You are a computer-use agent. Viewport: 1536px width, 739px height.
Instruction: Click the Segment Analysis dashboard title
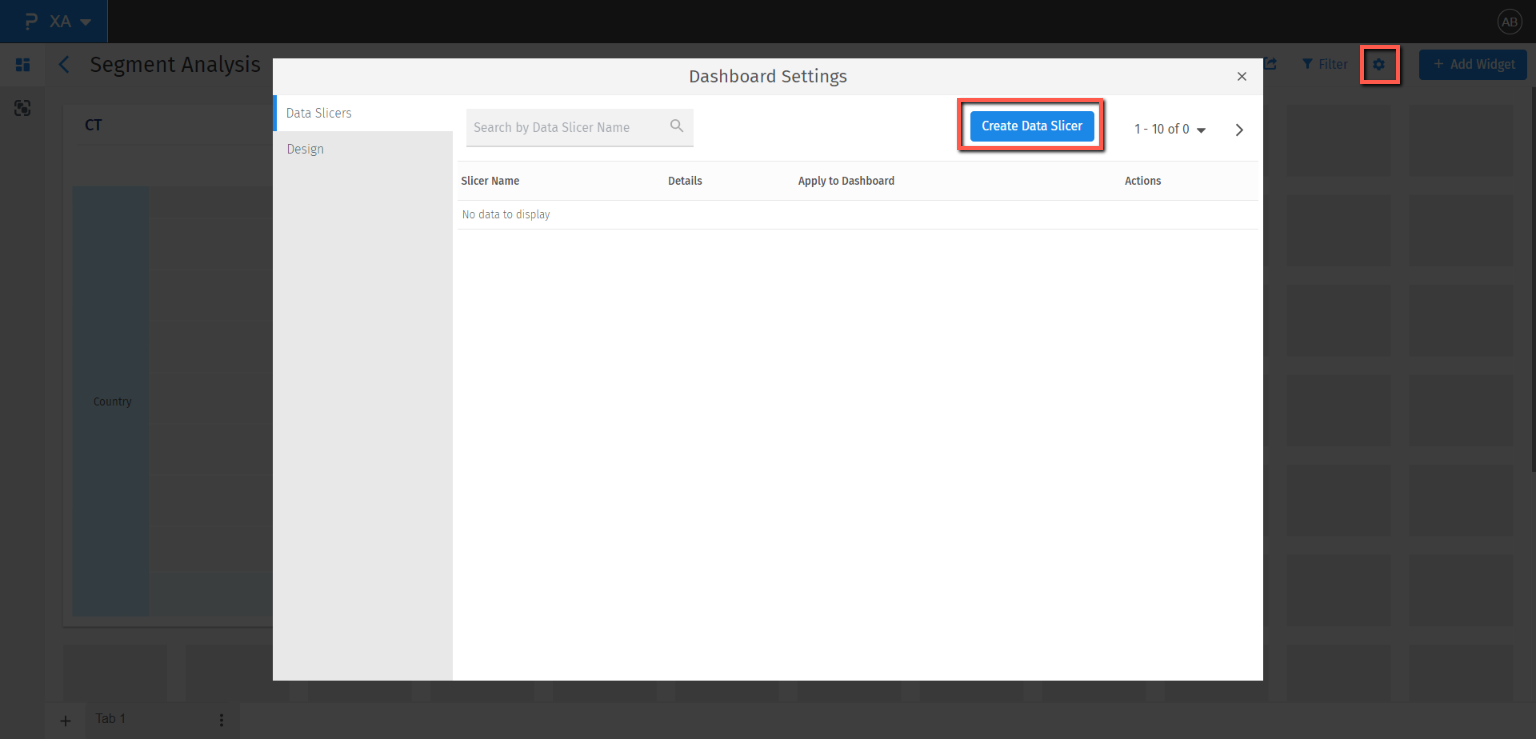175,65
